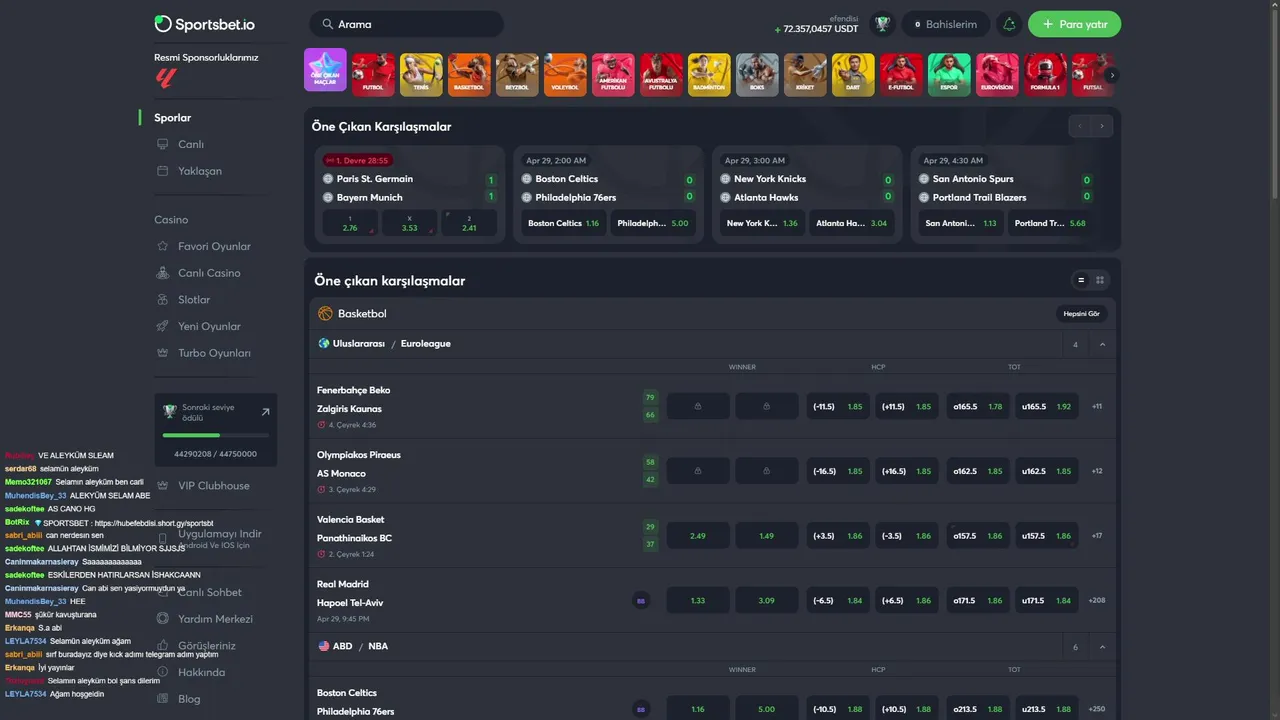Click the Para yatır deposit button
The width and height of the screenshot is (1280, 720).
(1074, 24)
